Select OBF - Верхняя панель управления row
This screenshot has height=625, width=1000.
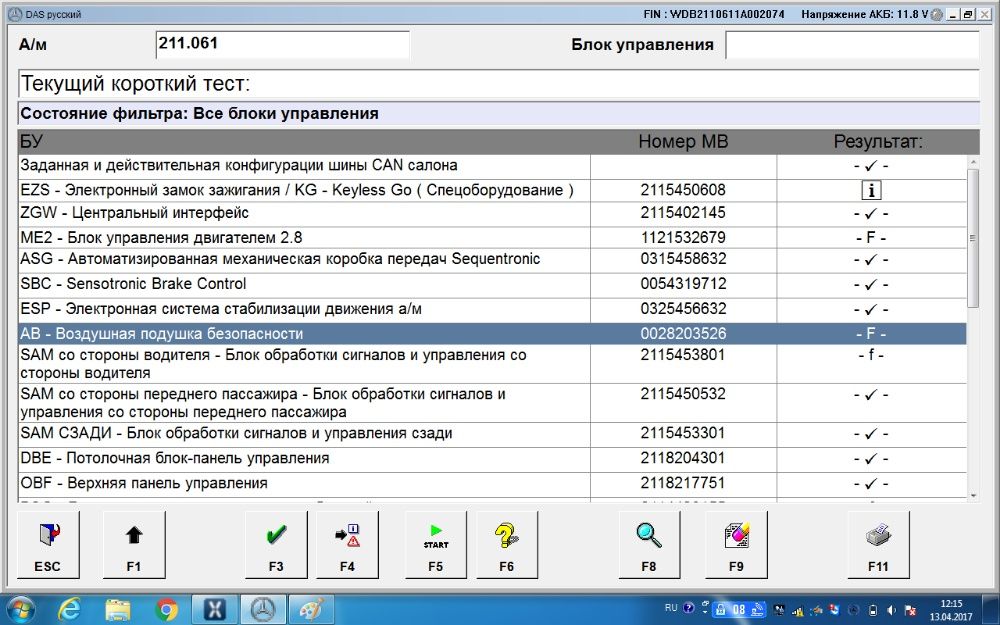(x=492, y=483)
